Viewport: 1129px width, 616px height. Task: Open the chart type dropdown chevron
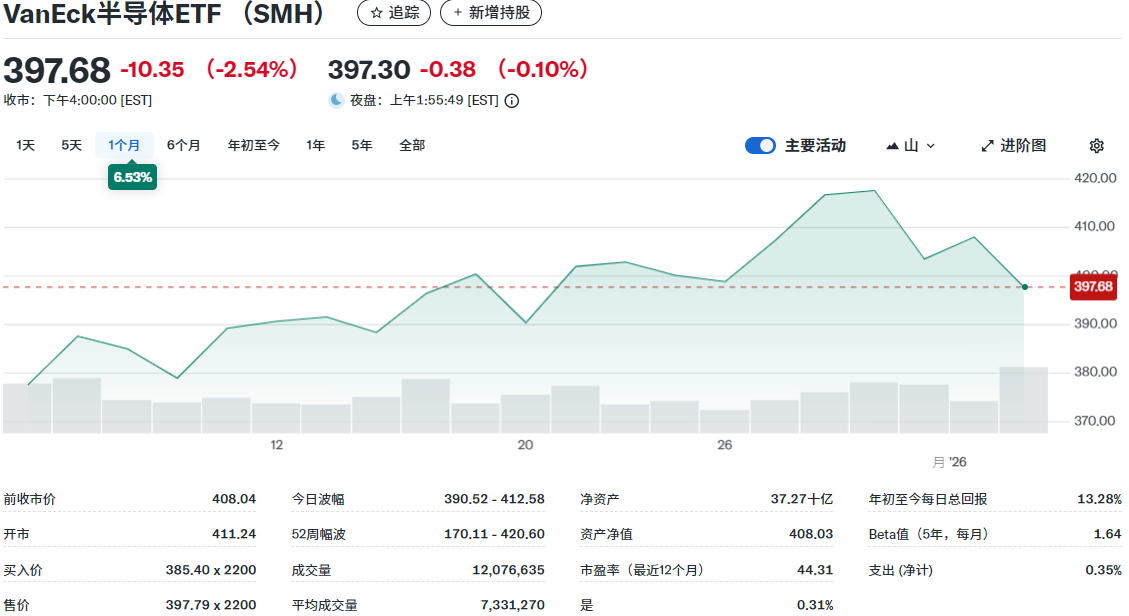click(x=931, y=145)
